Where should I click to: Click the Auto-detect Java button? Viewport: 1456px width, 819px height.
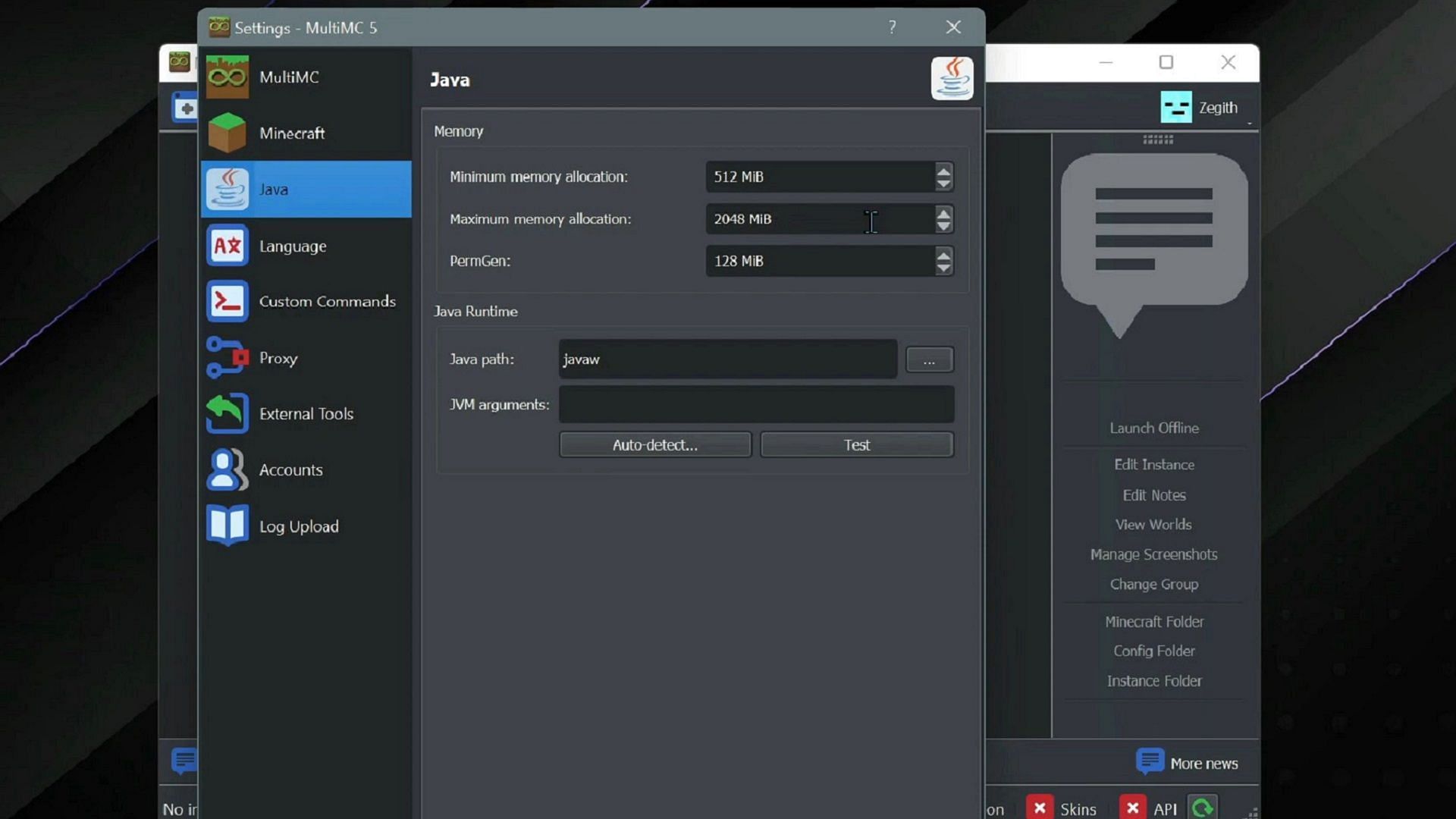pyautogui.click(x=656, y=444)
